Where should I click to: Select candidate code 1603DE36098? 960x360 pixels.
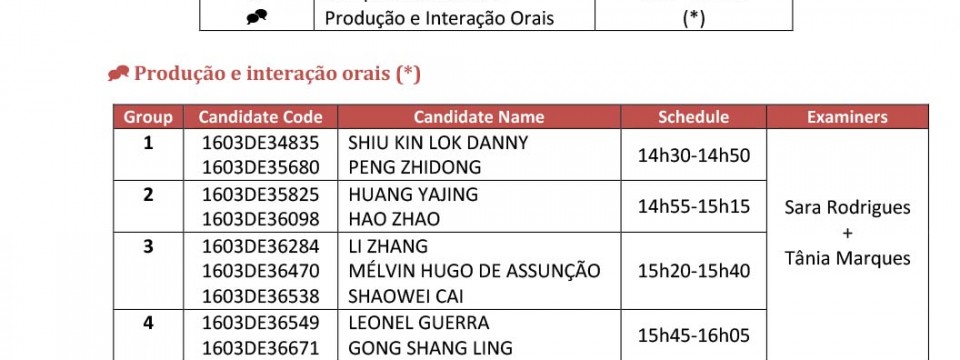point(261,219)
